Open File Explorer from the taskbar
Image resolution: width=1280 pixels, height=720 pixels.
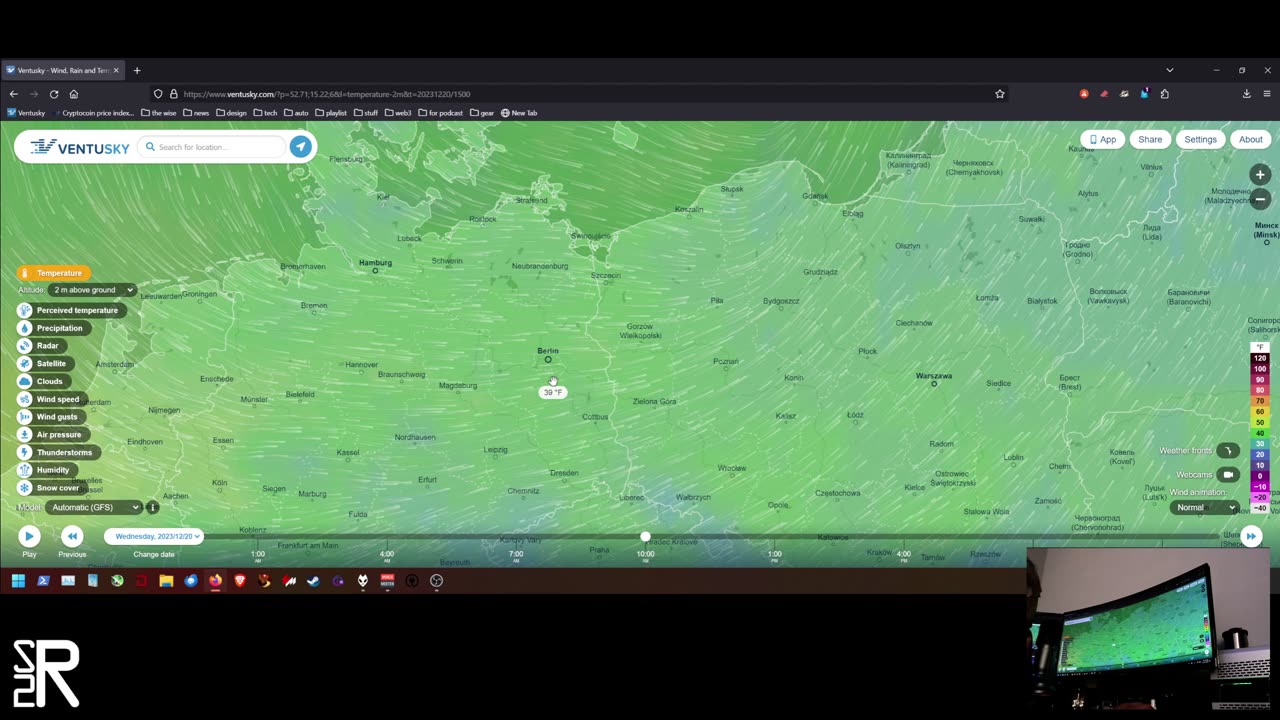point(166,581)
